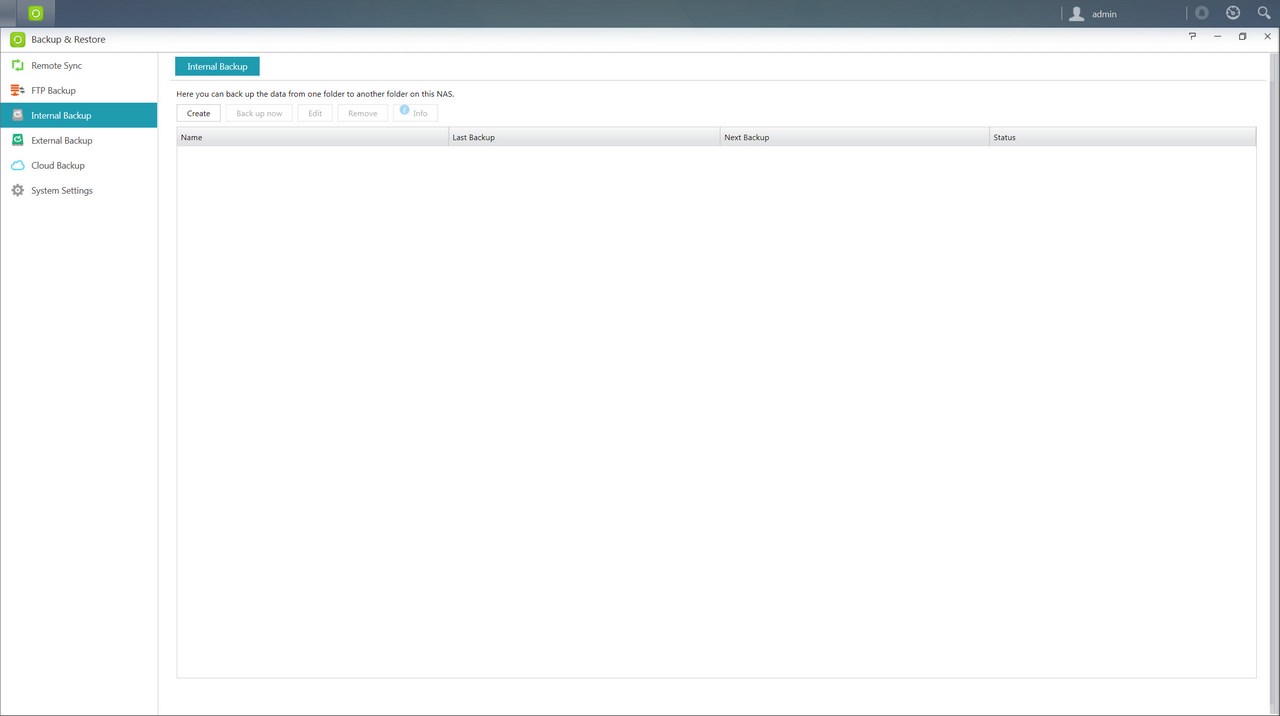Open the search magnifier icon

pos(1264,13)
